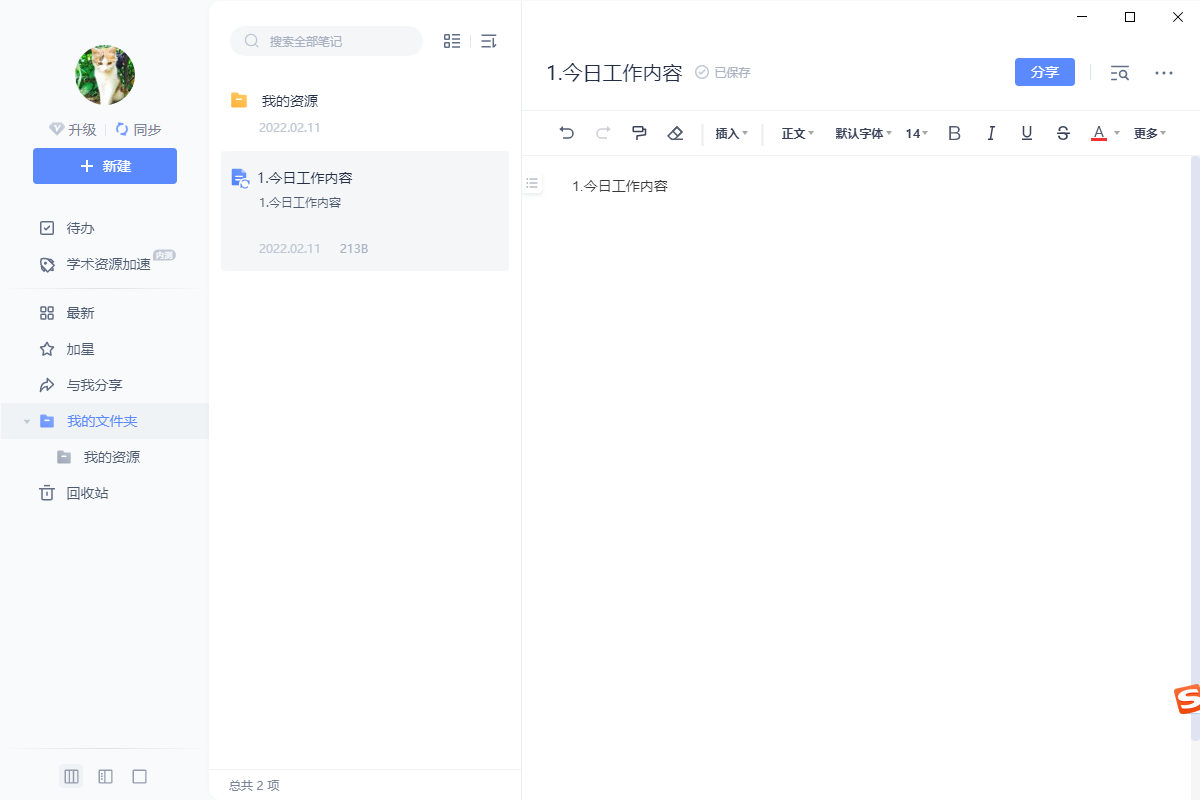Image resolution: width=1200 pixels, height=800 pixels.
Task: Open the in-note search icon near 分享
Action: tap(1120, 72)
